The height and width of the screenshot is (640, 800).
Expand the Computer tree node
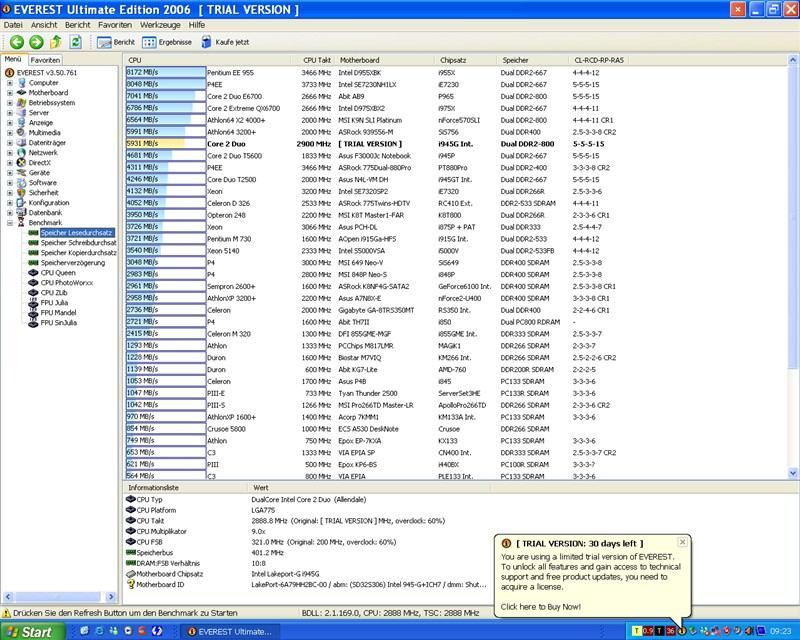pyautogui.click(x=10, y=83)
